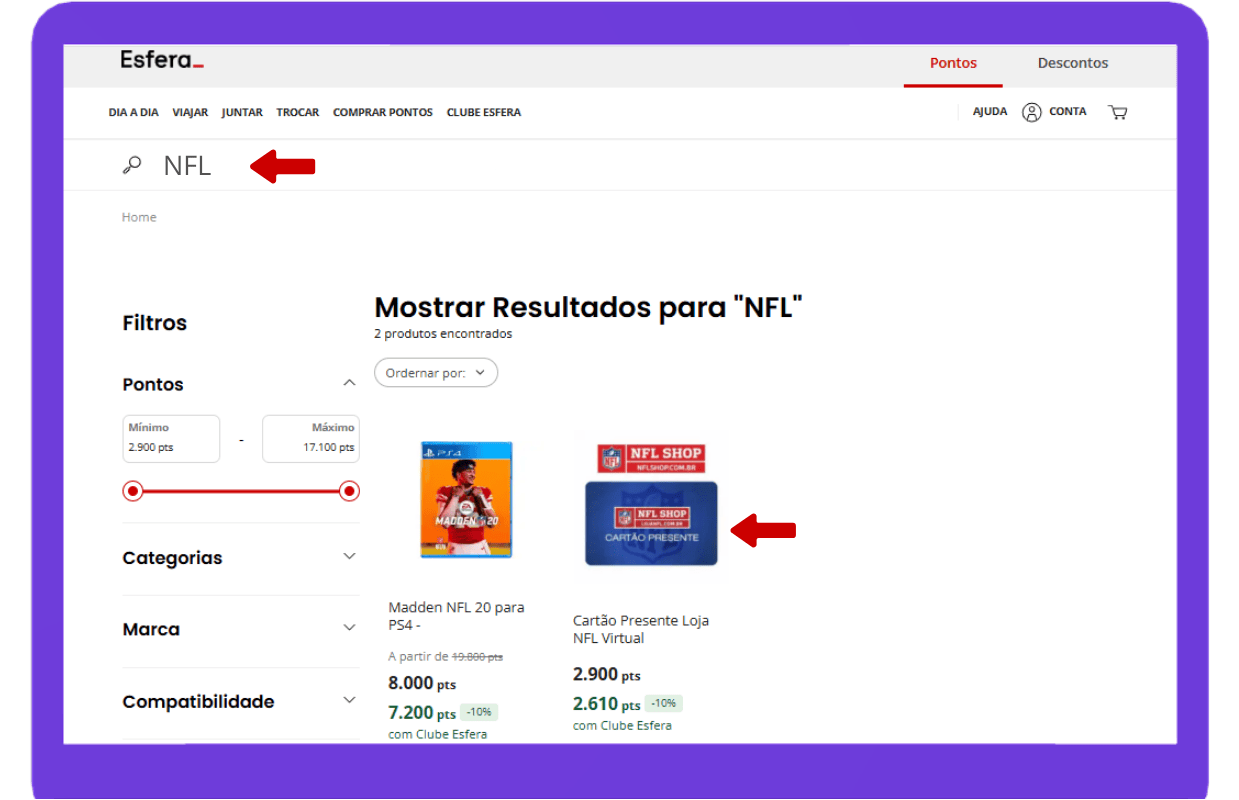Click the Mínimo points input field
Viewport: 1239px width, 800px height.
(x=171, y=439)
